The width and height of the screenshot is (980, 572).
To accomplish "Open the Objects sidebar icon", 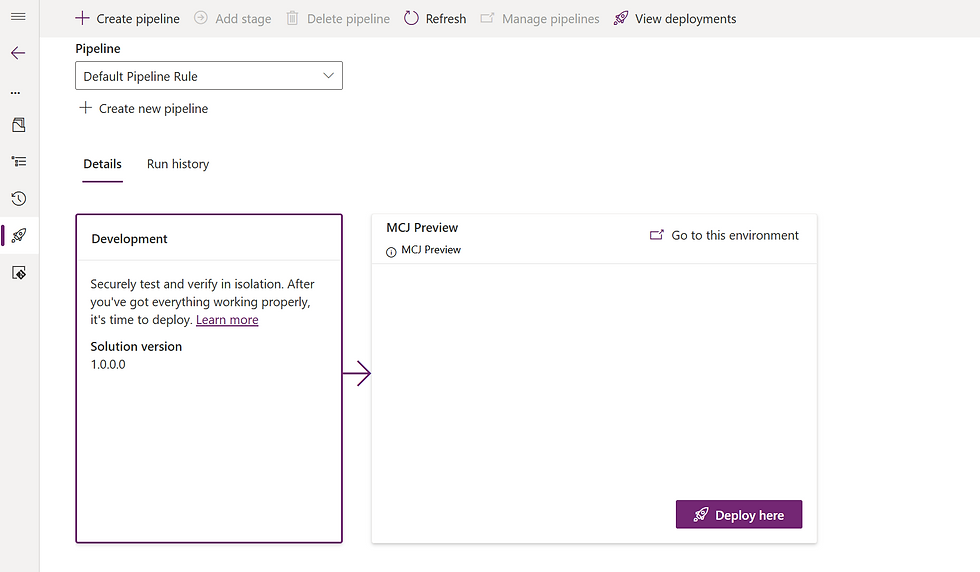I will (19, 125).
